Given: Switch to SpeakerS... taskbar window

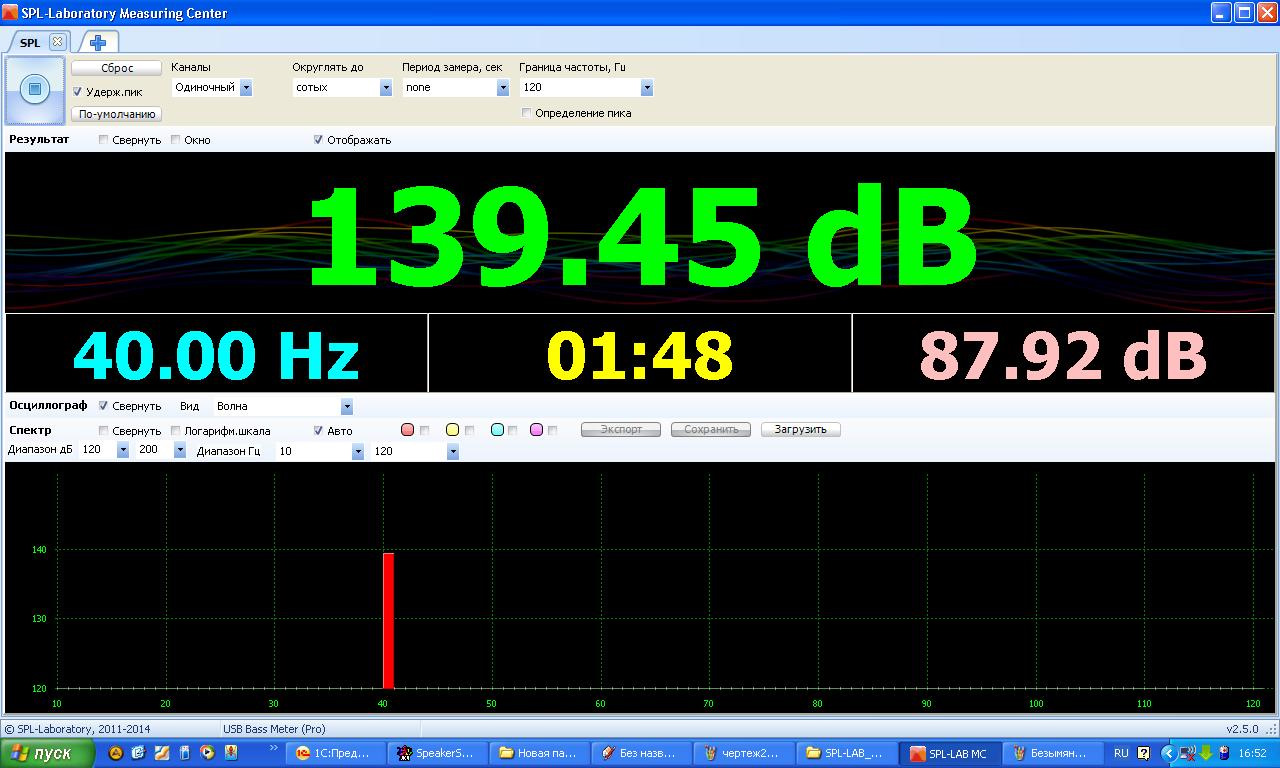Looking at the screenshot, I should [x=436, y=754].
